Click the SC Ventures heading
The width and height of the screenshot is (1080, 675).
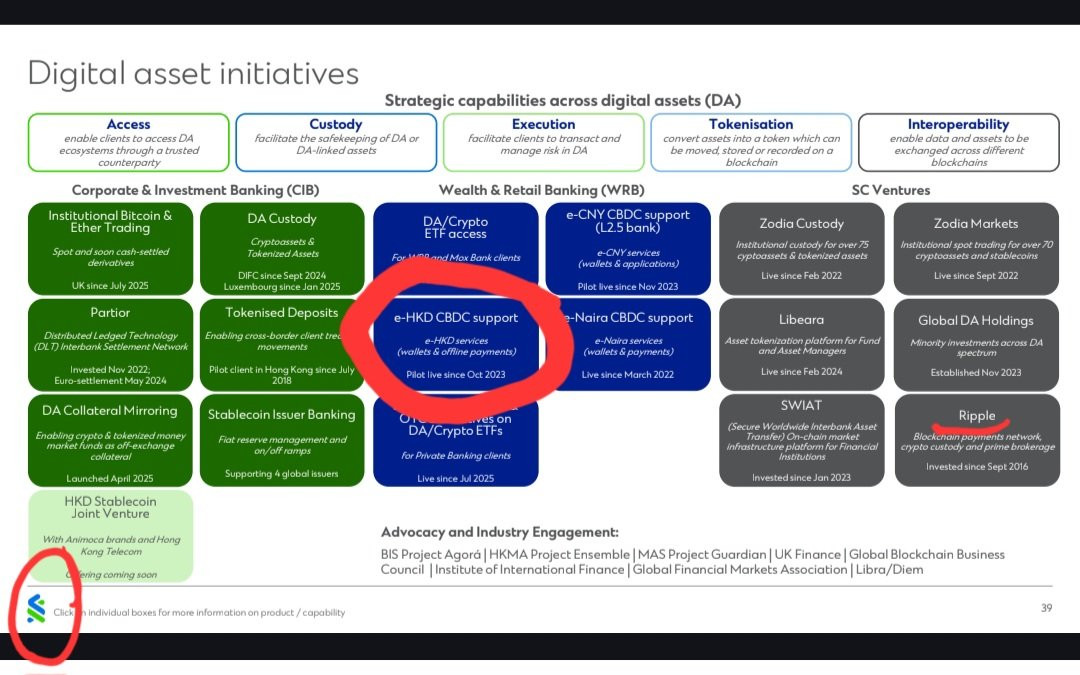click(891, 190)
